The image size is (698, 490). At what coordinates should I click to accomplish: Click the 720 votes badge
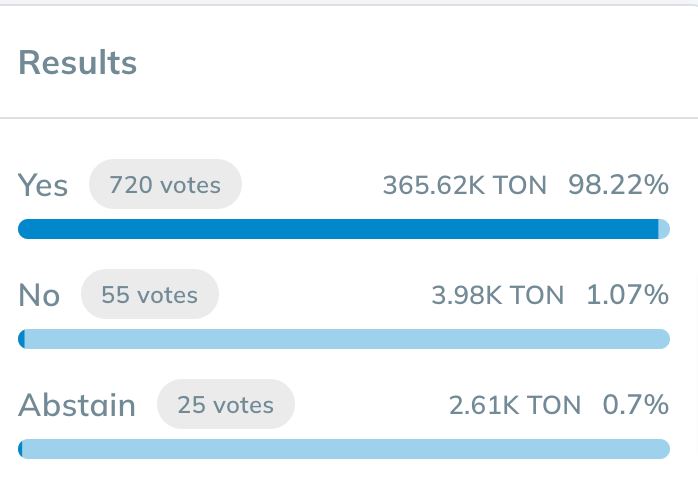(165, 185)
